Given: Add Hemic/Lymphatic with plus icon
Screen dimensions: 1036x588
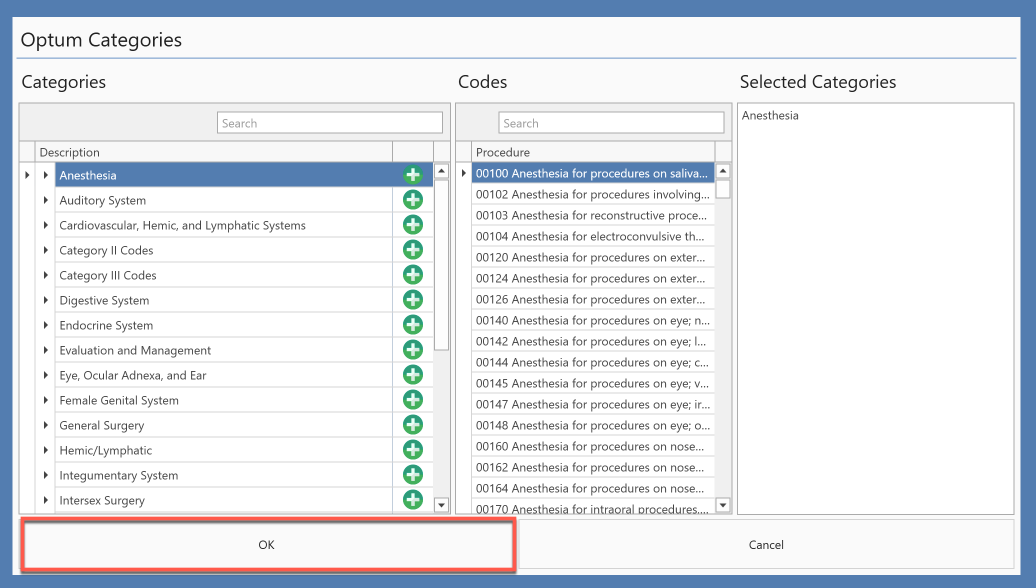Looking at the screenshot, I should click(413, 450).
